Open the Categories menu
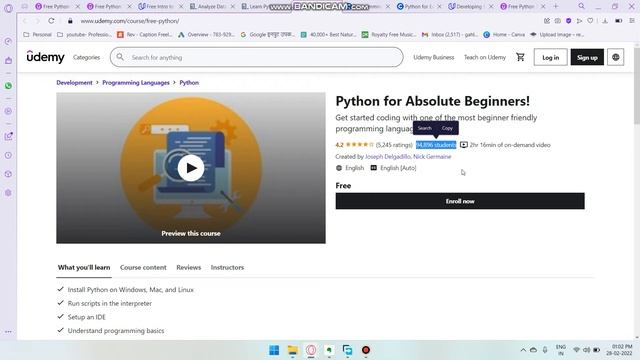The image size is (640, 360). point(87,58)
